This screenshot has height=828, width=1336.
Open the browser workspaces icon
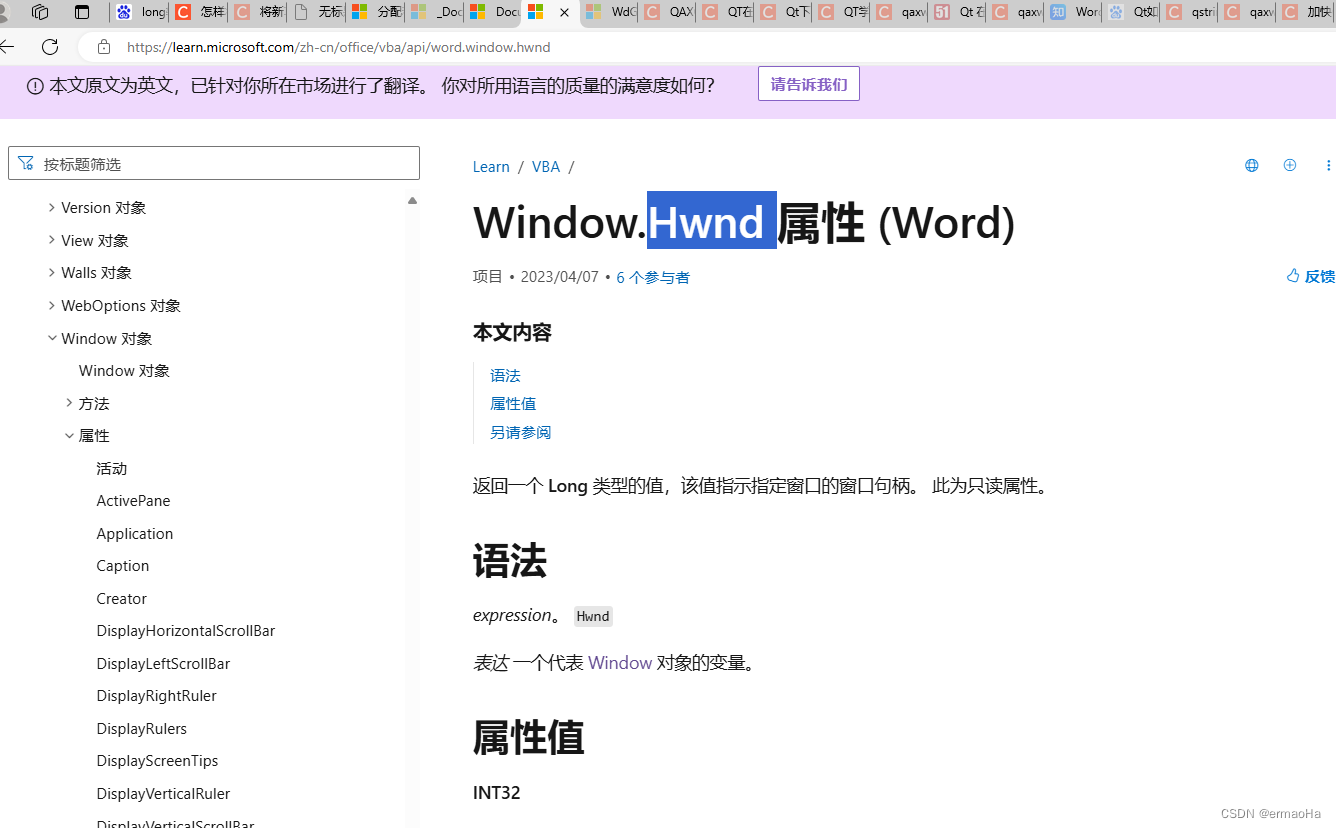click(x=40, y=12)
